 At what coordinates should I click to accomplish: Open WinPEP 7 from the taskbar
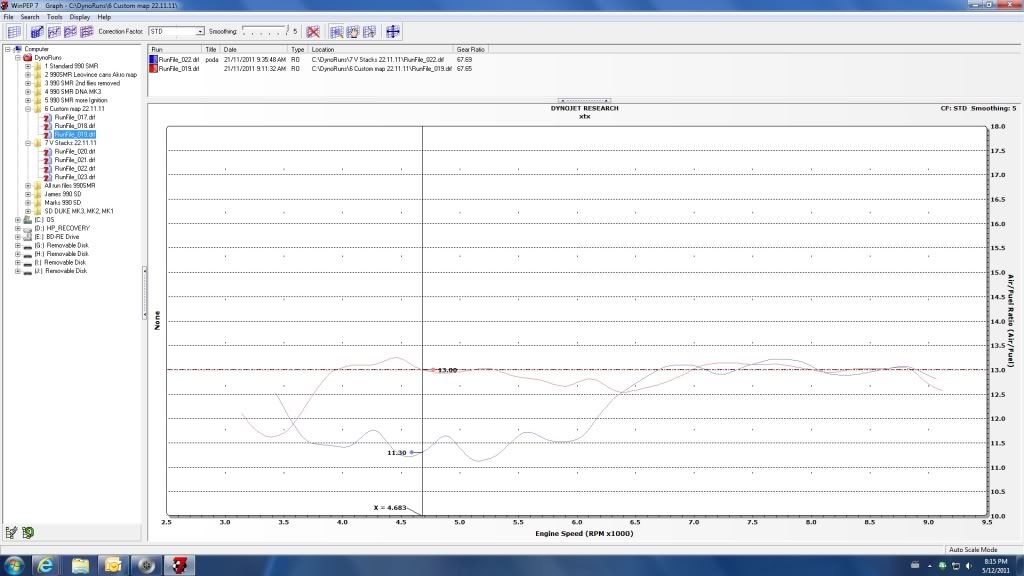(x=181, y=564)
